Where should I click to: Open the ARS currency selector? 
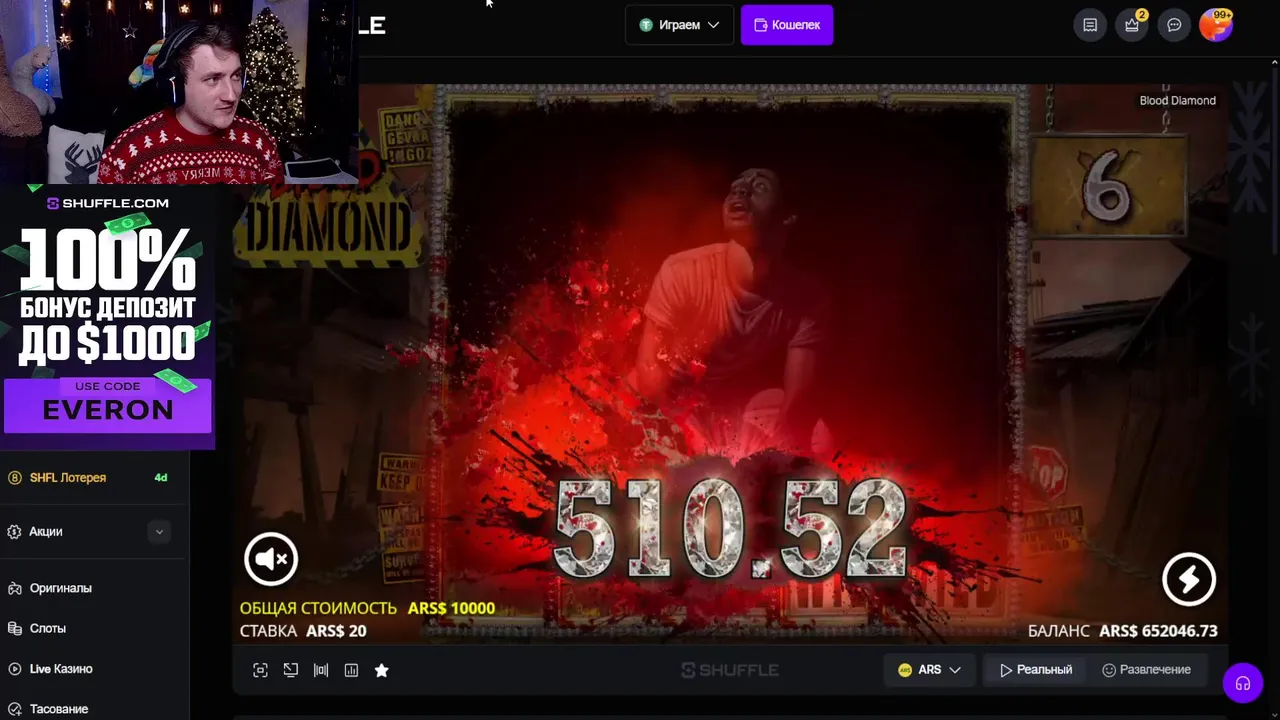[929, 670]
